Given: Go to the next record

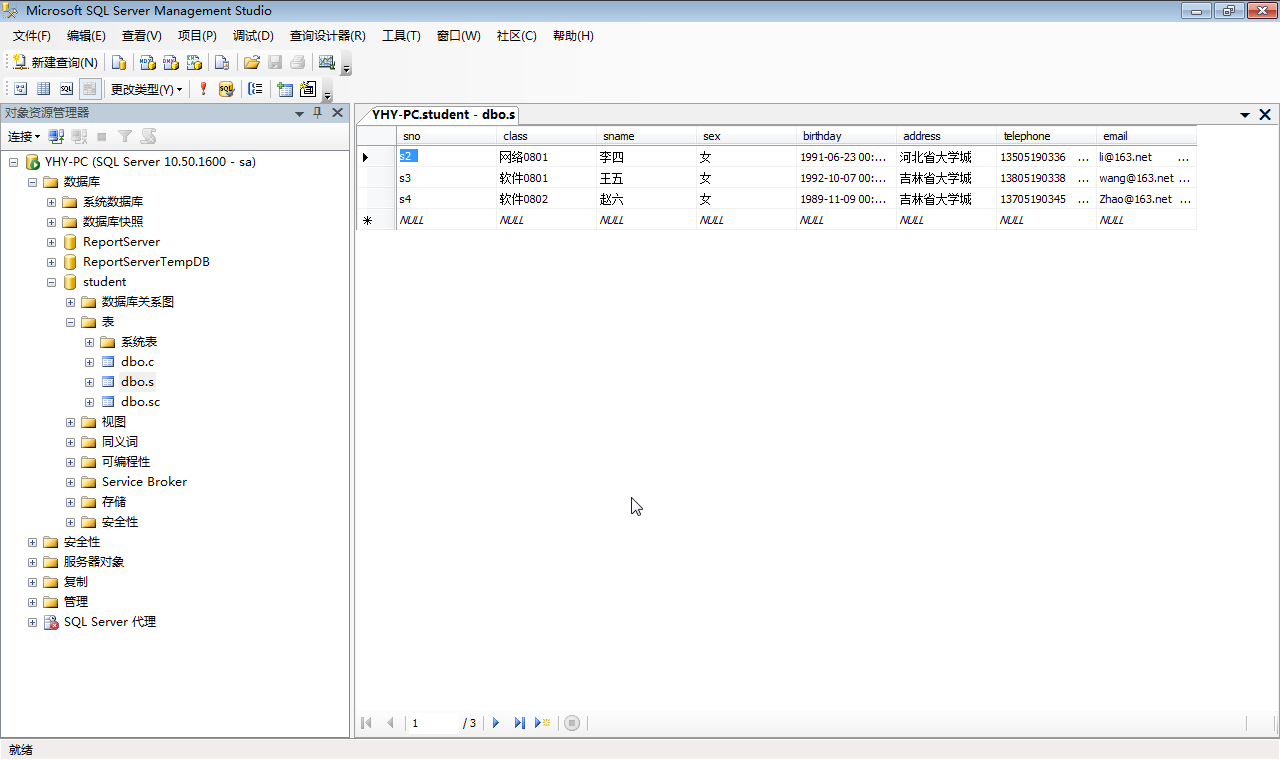Looking at the screenshot, I should [x=496, y=723].
